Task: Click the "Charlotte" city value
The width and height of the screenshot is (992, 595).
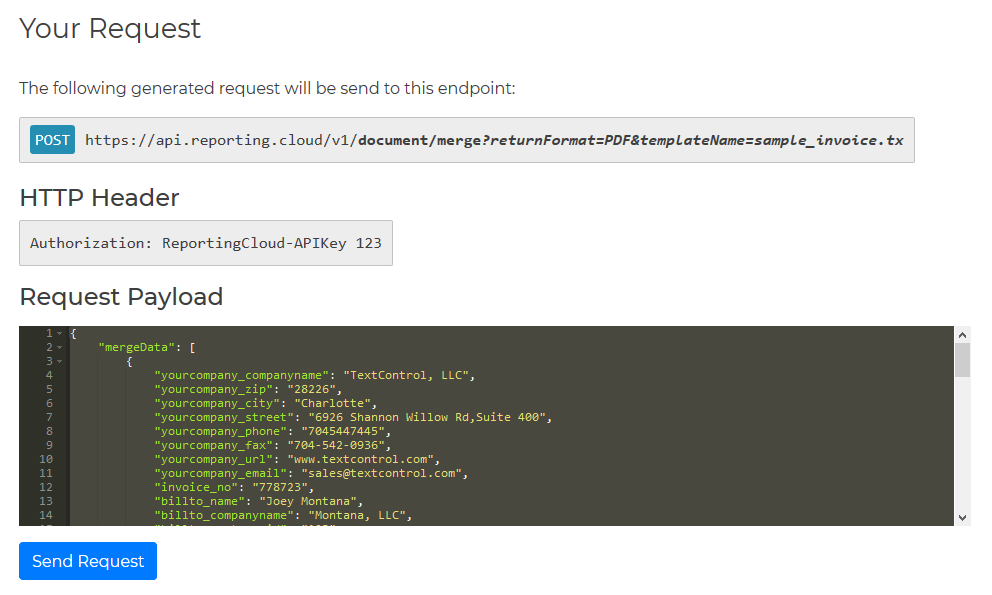Action: pyautogui.click(x=332, y=403)
